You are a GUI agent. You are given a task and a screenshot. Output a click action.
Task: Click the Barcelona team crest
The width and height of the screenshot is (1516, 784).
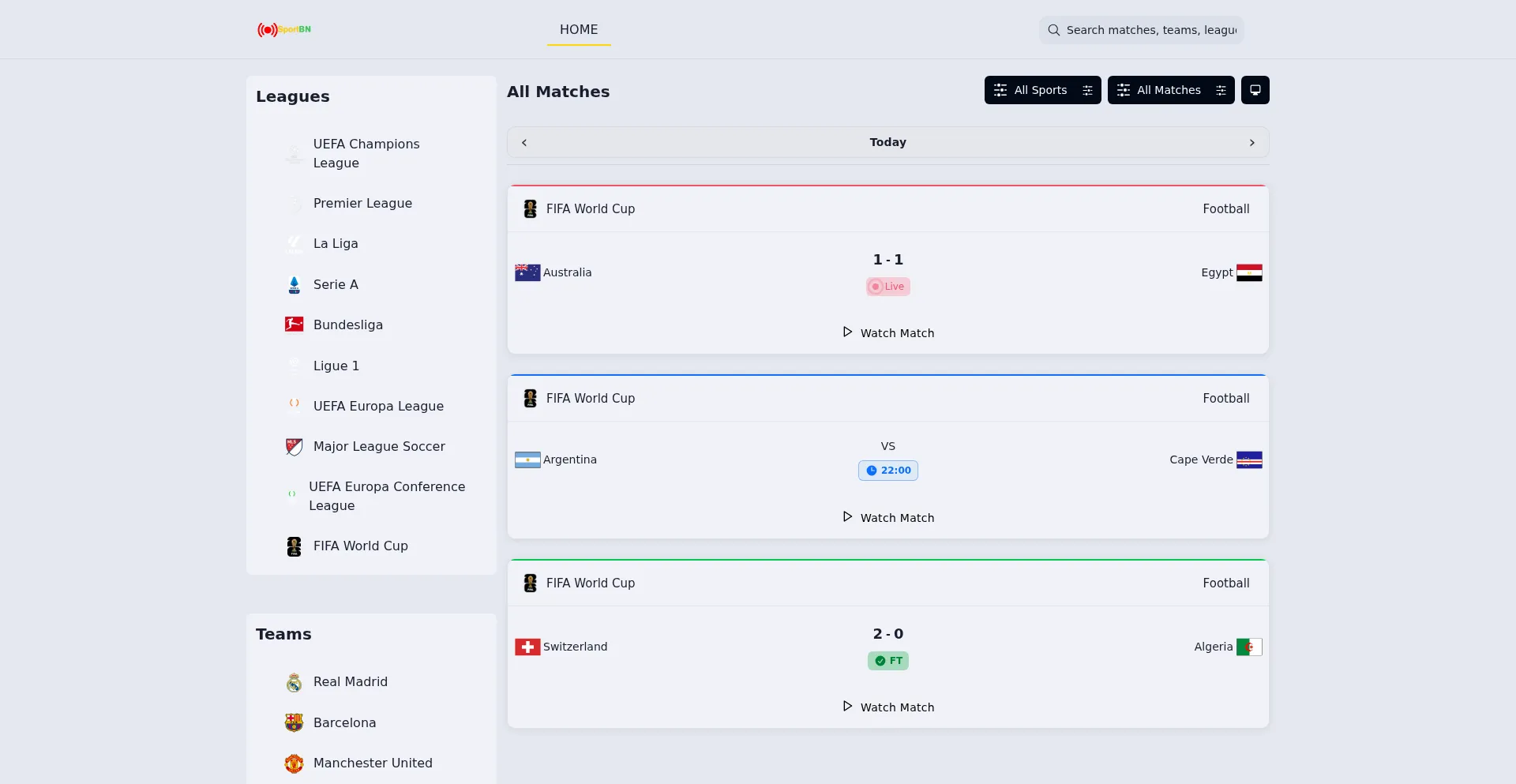pyautogui.click(x=294, y=722)
